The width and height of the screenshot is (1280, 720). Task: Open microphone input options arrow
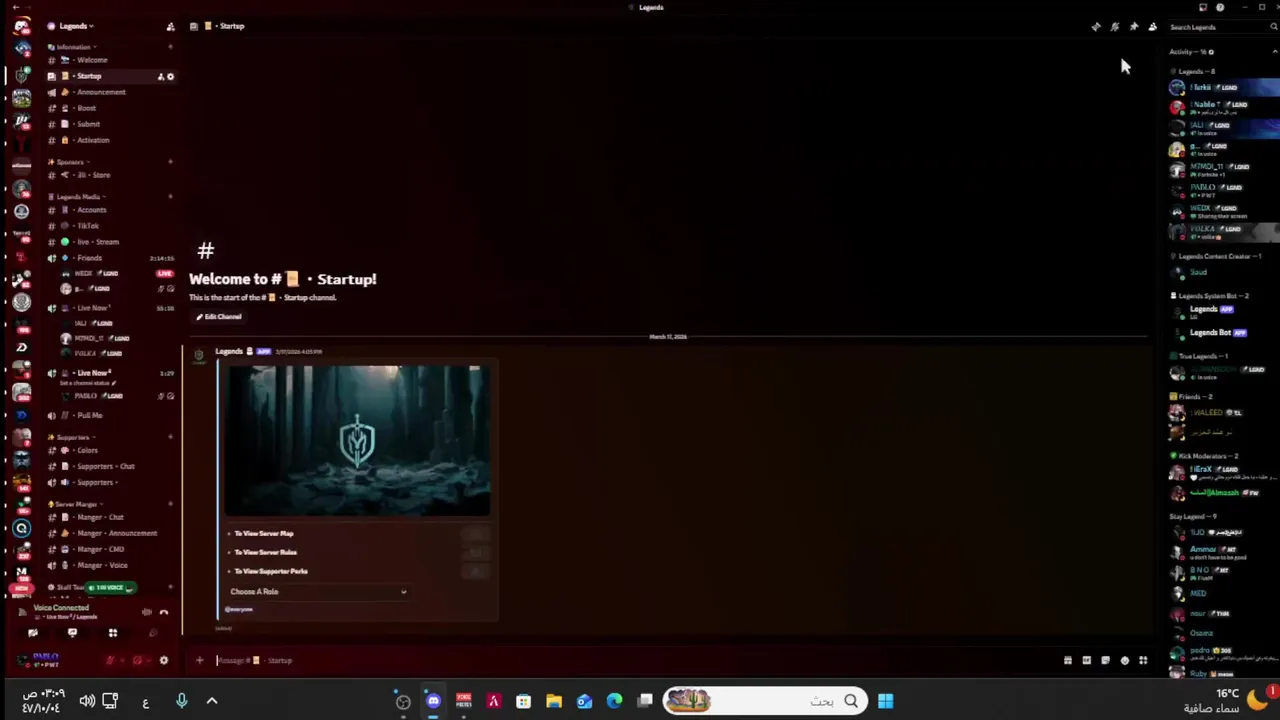click(121, 660)
